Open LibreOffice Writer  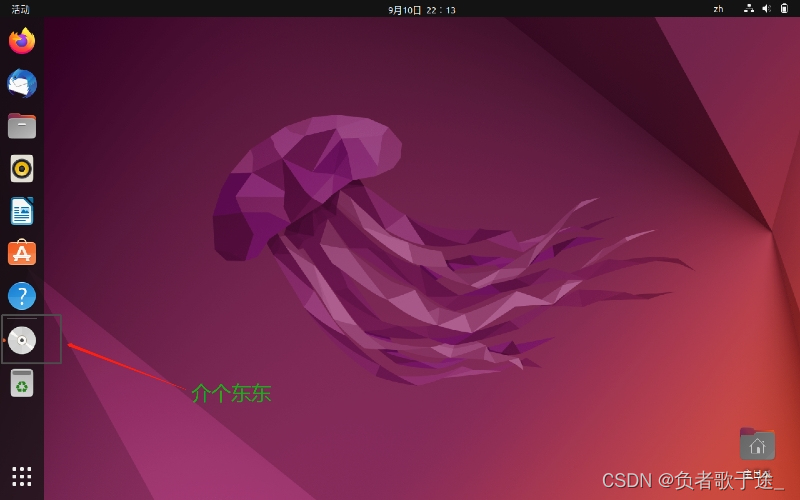coord(22,211)
